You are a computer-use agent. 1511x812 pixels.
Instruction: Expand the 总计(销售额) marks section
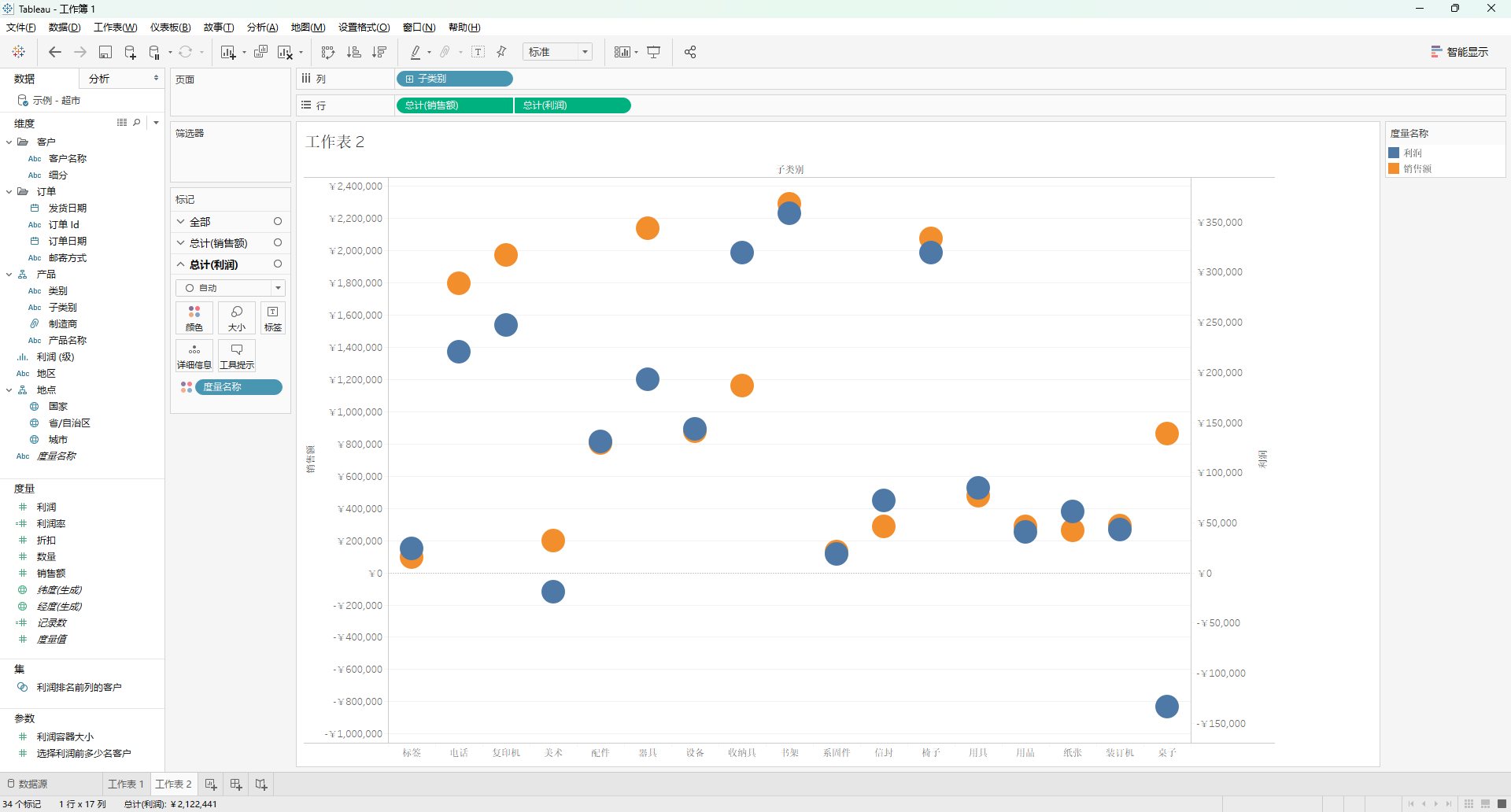[x=180, y=243]
